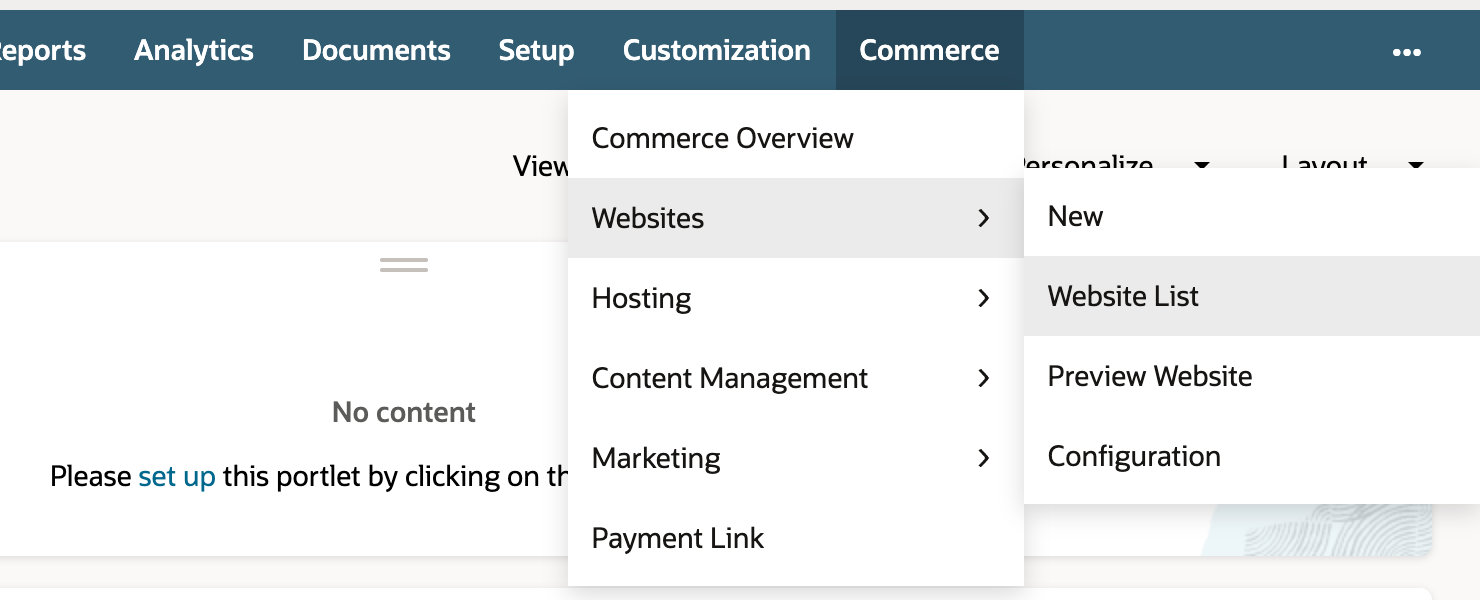Open the Analytics menu

tap(194, 50)
